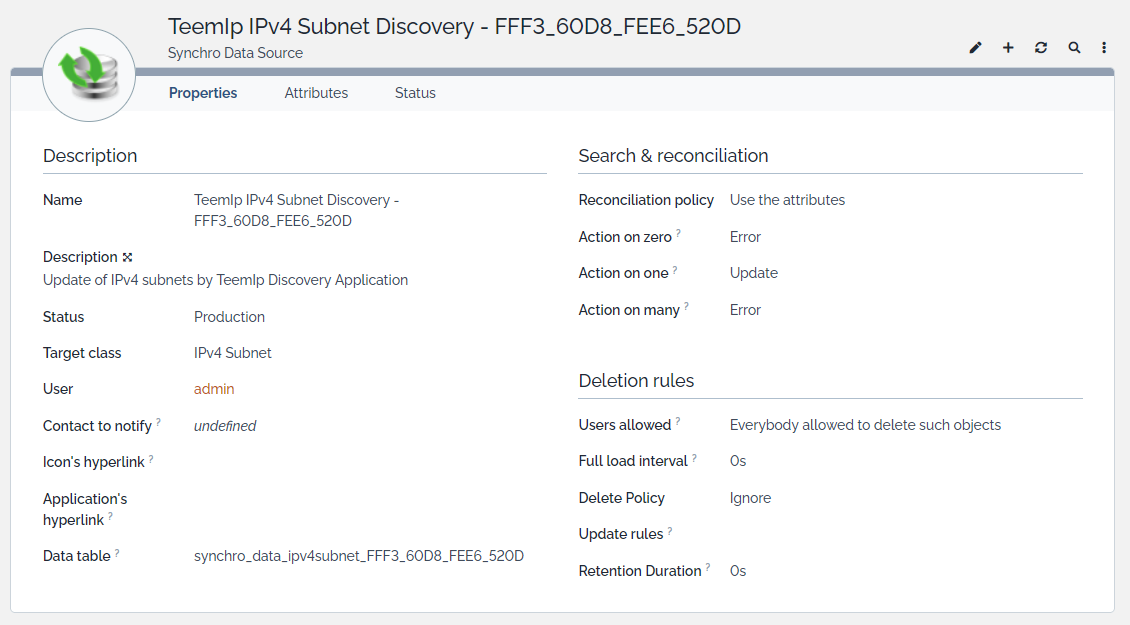Viewport: 1130px width, 625px height.
Task: Click the pencil edit icon
Action: [x=976, y=48]
